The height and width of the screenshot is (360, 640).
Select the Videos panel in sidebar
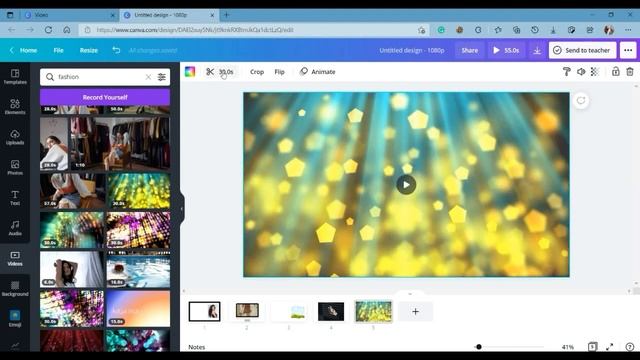pyautogui.click(x=15, y=258)
